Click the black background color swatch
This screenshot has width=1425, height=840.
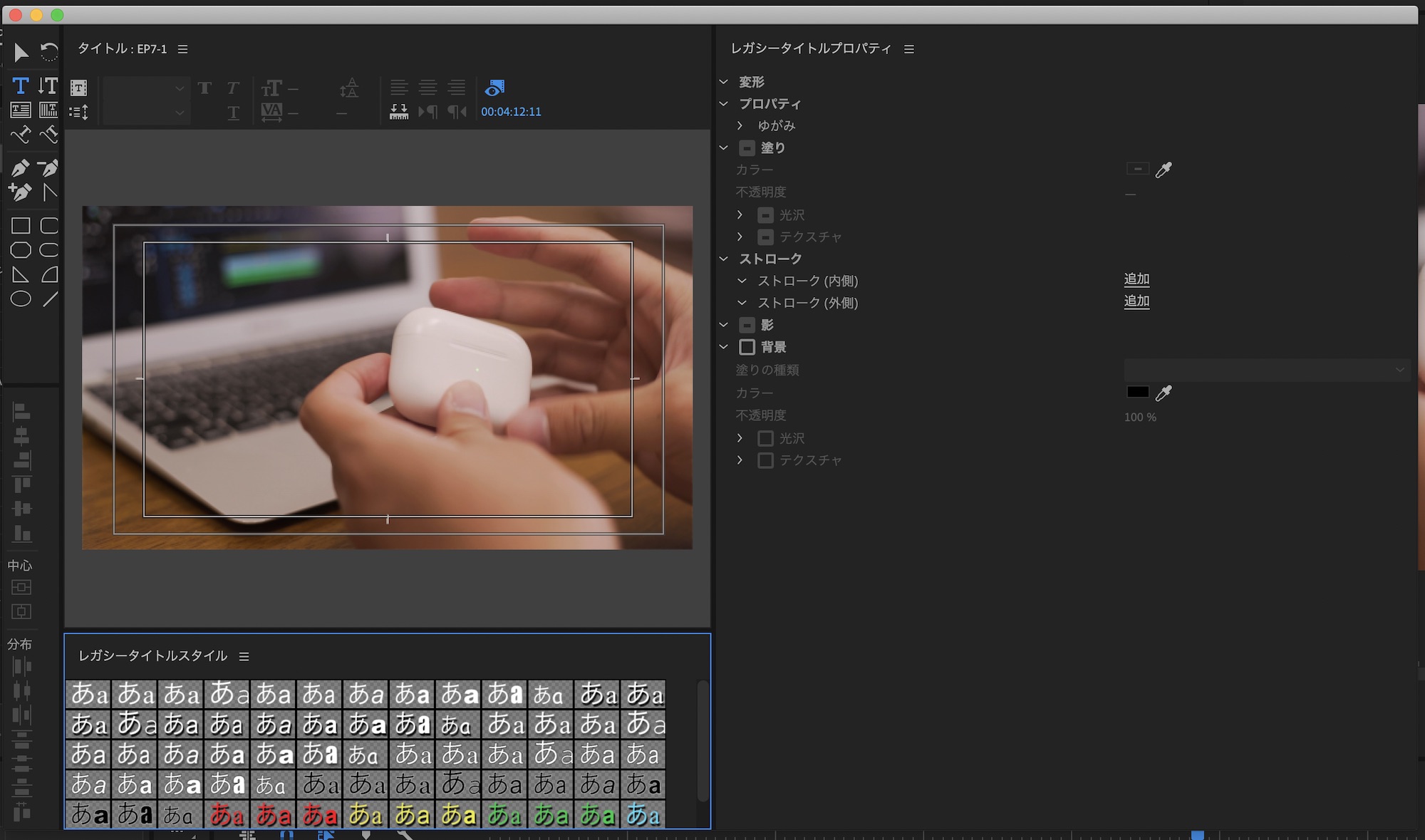1138,392
